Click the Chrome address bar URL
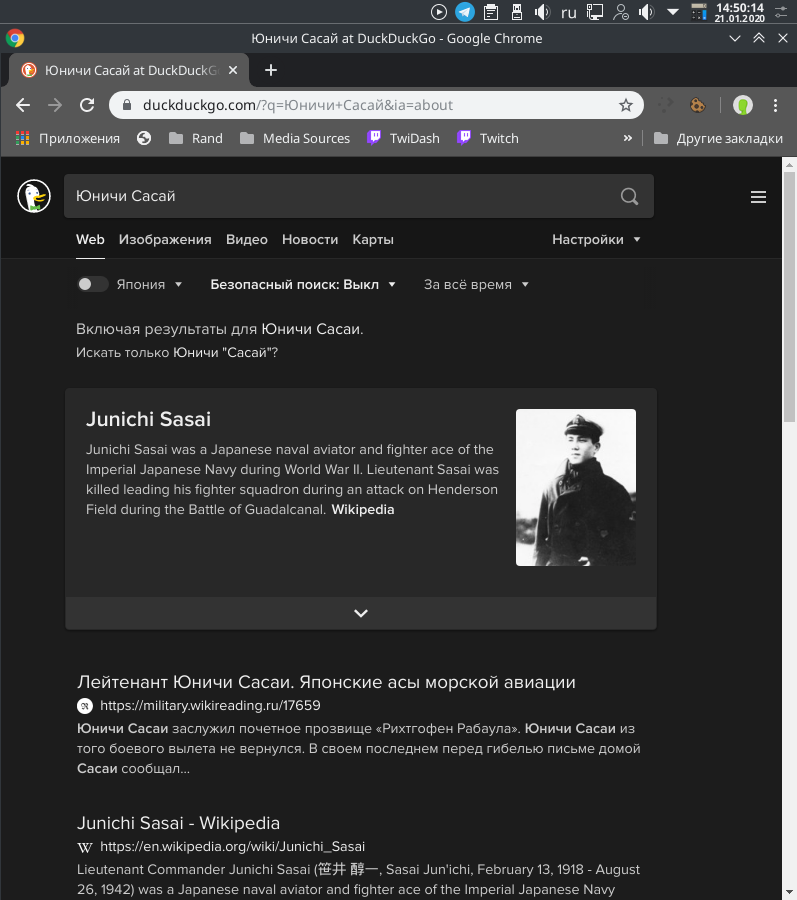Screen dimensions: 797x900 click(298, 105)
